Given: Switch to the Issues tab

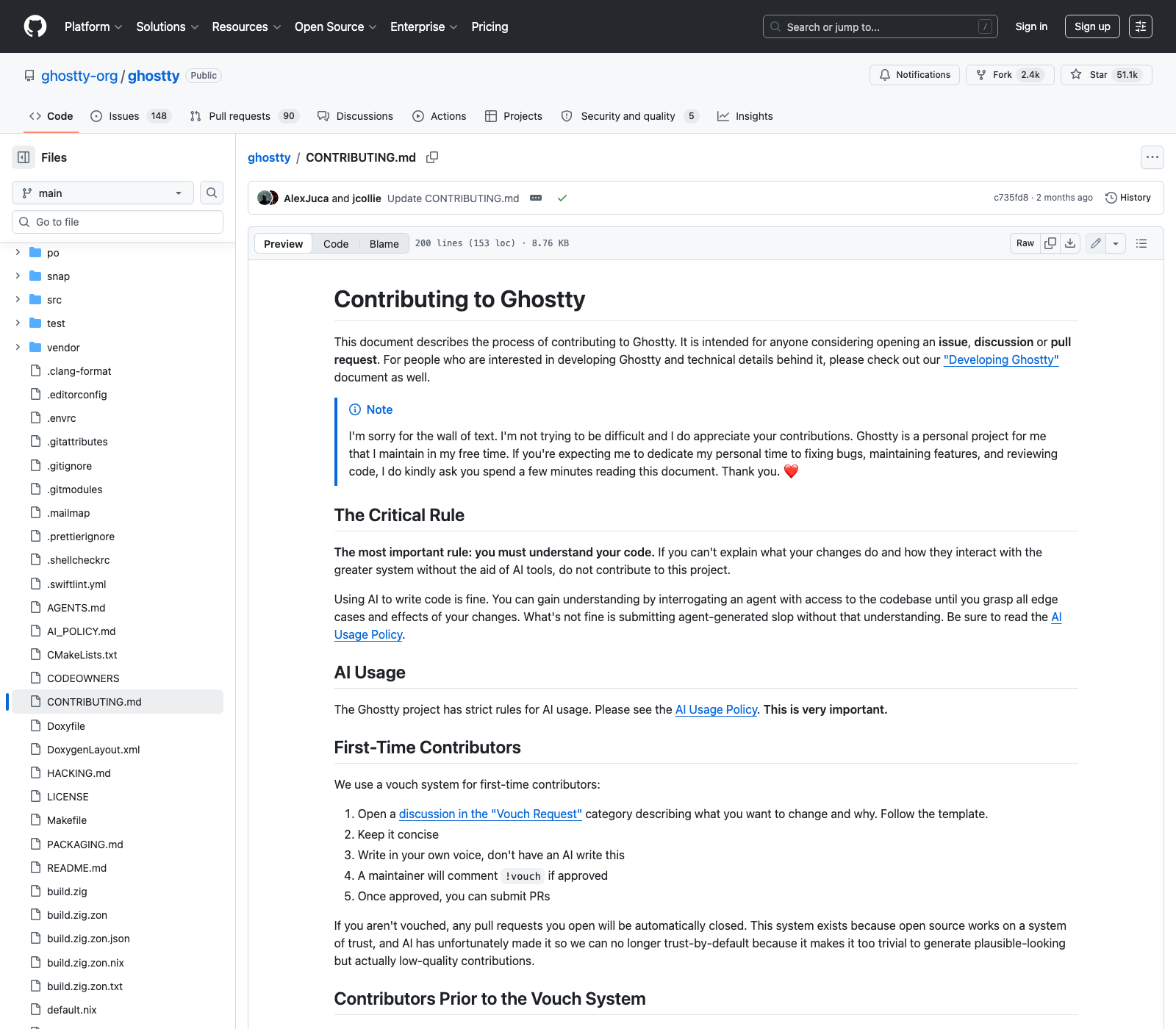Looking at the screenshot, I should click(x=131, y=116).
